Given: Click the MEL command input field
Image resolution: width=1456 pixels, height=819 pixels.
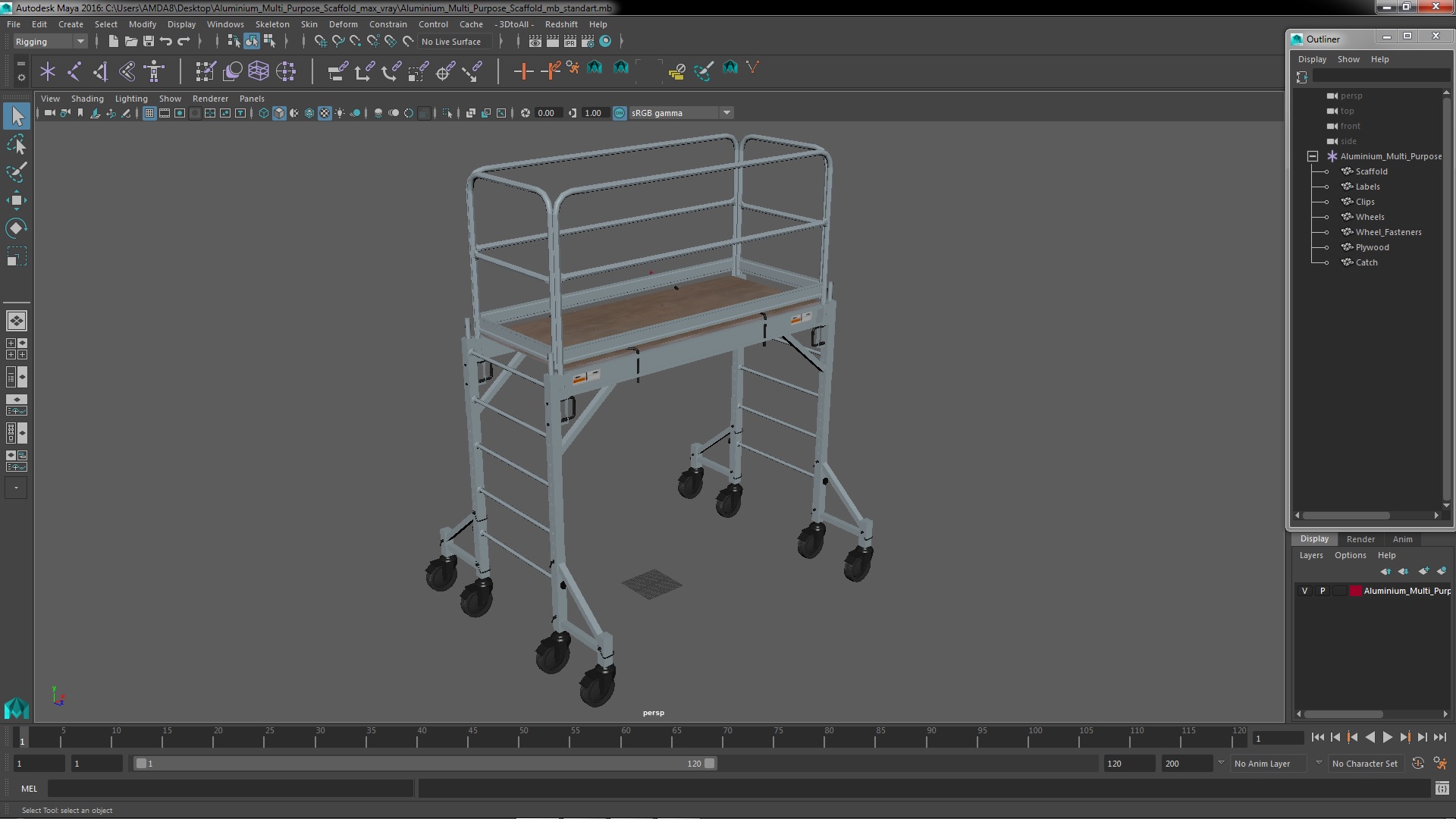Looking at the screenshot, I should click(231, 789).
